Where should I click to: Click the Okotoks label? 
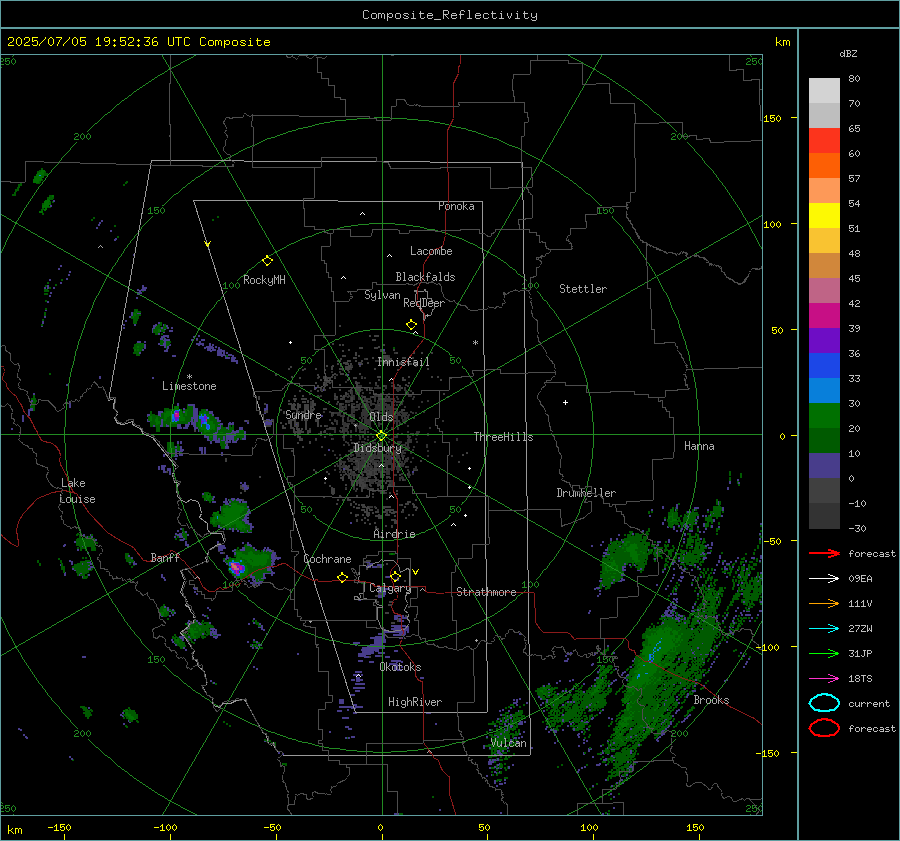click(400, 667)
